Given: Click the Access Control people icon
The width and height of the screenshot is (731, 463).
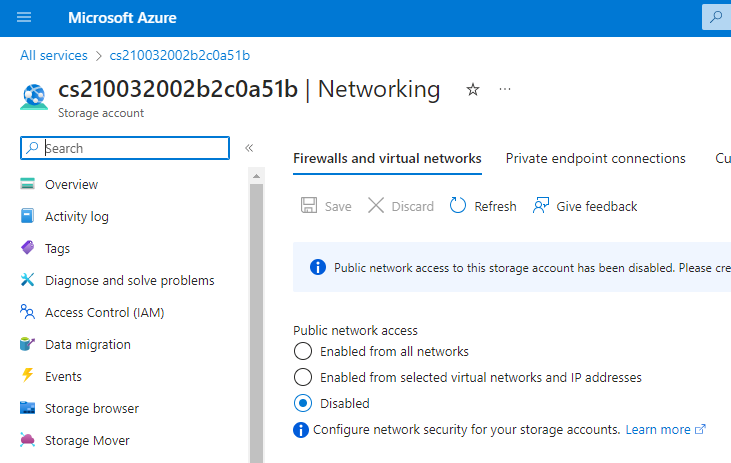Looking at the screenshot, I should 28,311.
